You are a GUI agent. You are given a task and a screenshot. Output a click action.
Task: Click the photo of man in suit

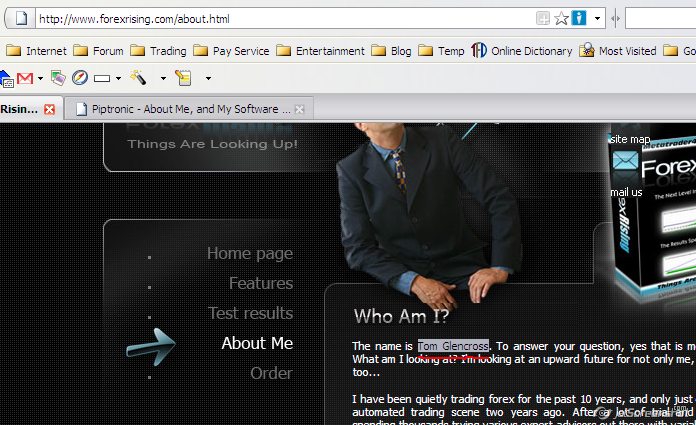coord(428,215)
